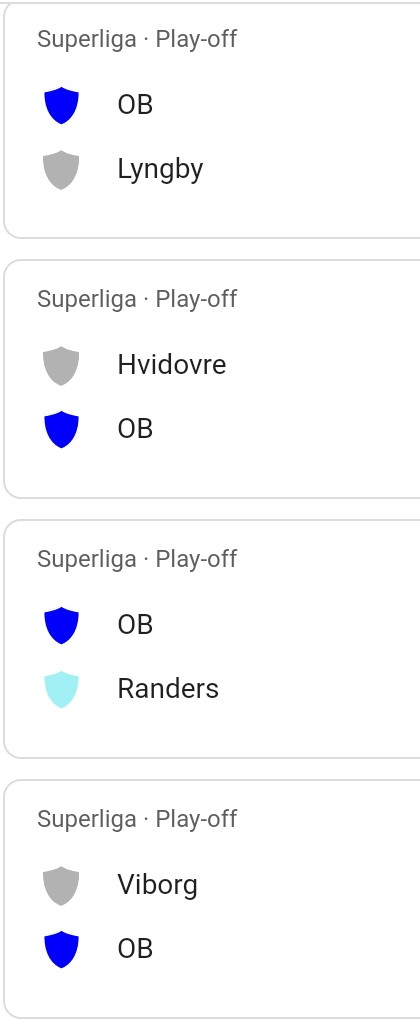The width and height of the screenshot is (420, 1020).
Task: Open the Hvidovre team name link
Action: (172, 364)
